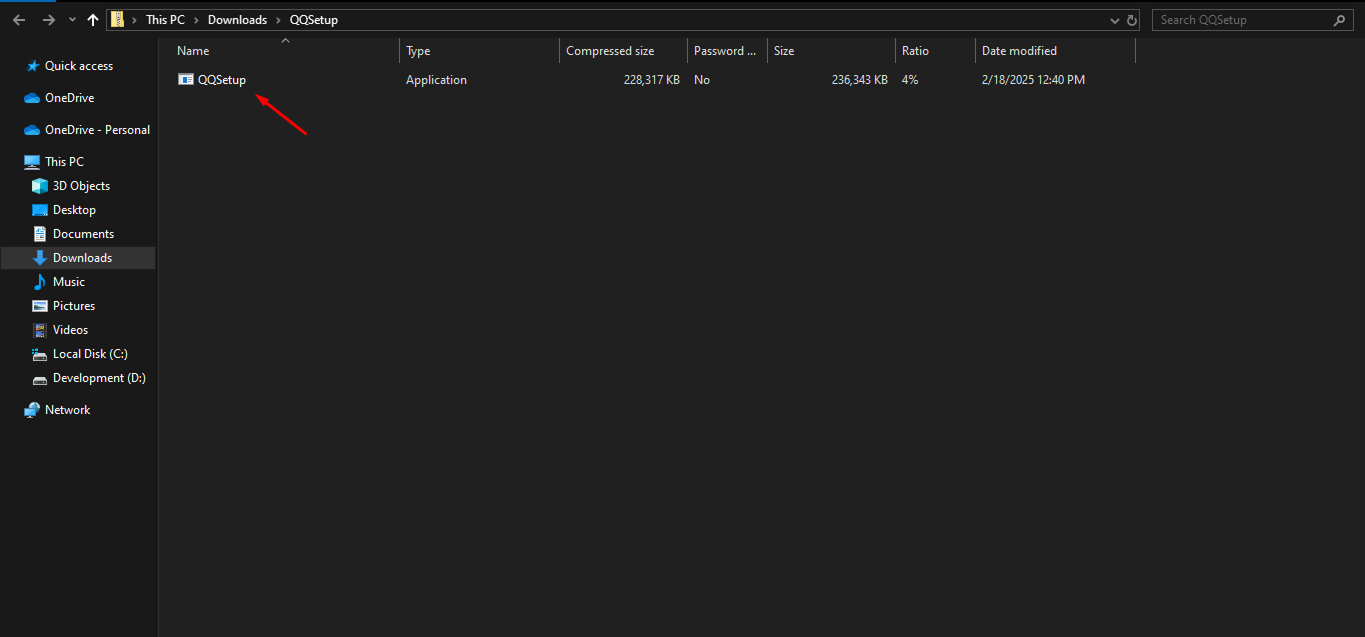The image size is (1365, 637).
Task: Open Quick access in the sidebar
Action: point(79,66)
